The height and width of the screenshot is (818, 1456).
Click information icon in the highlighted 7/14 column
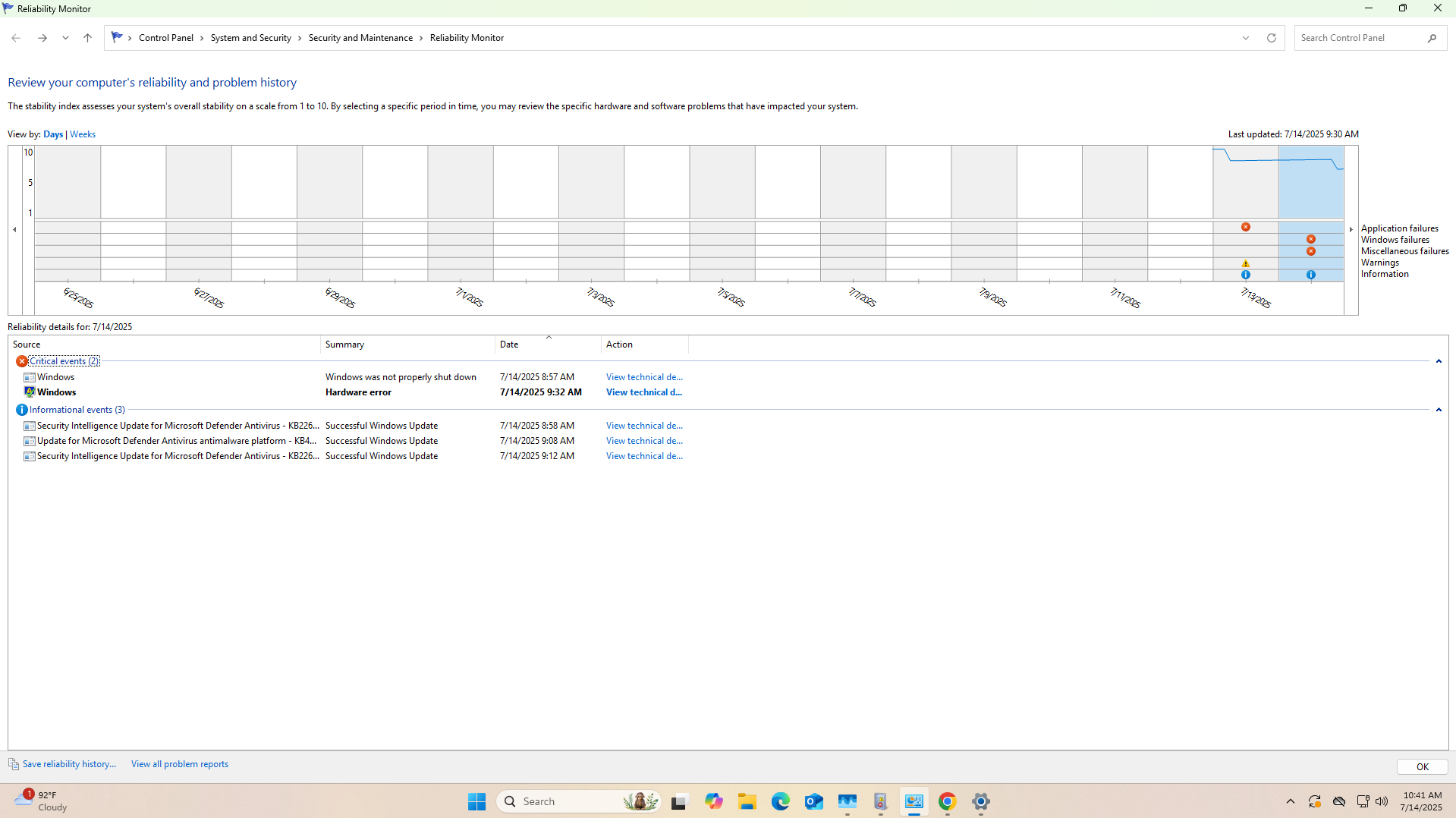tap(1310, 275)
